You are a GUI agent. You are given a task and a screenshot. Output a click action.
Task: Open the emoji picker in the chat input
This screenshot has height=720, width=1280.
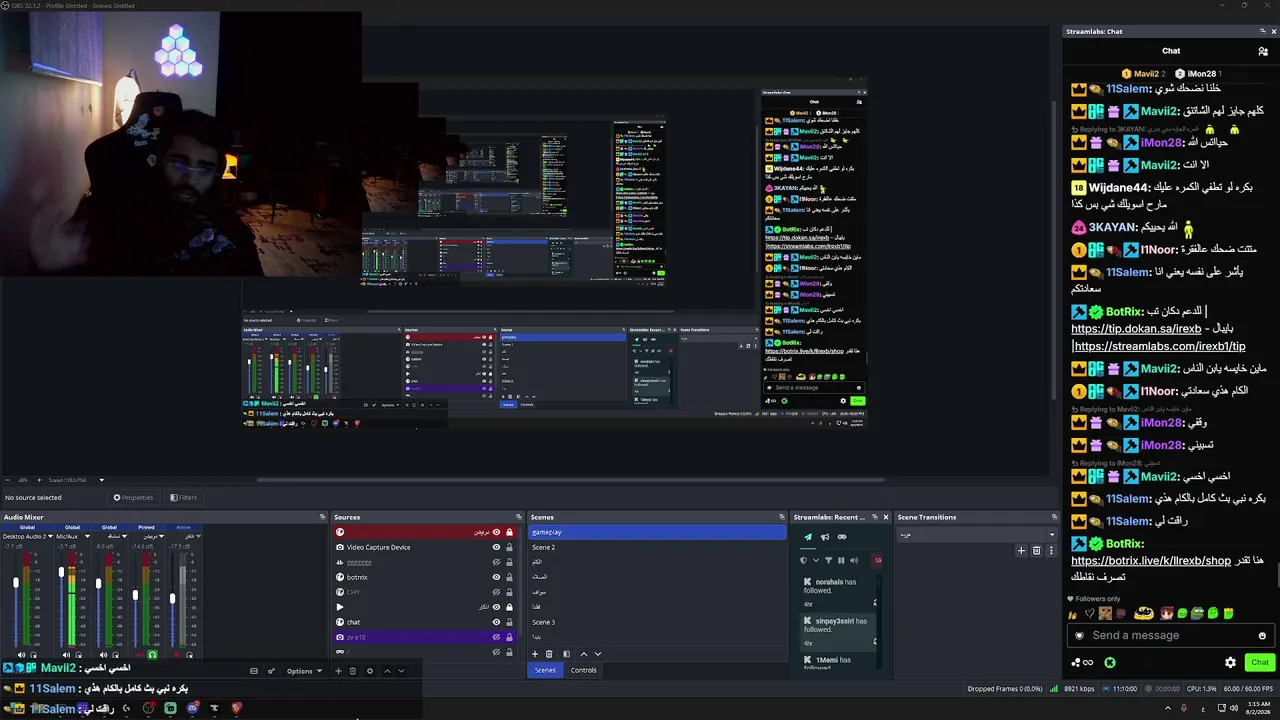point(1262,636)
